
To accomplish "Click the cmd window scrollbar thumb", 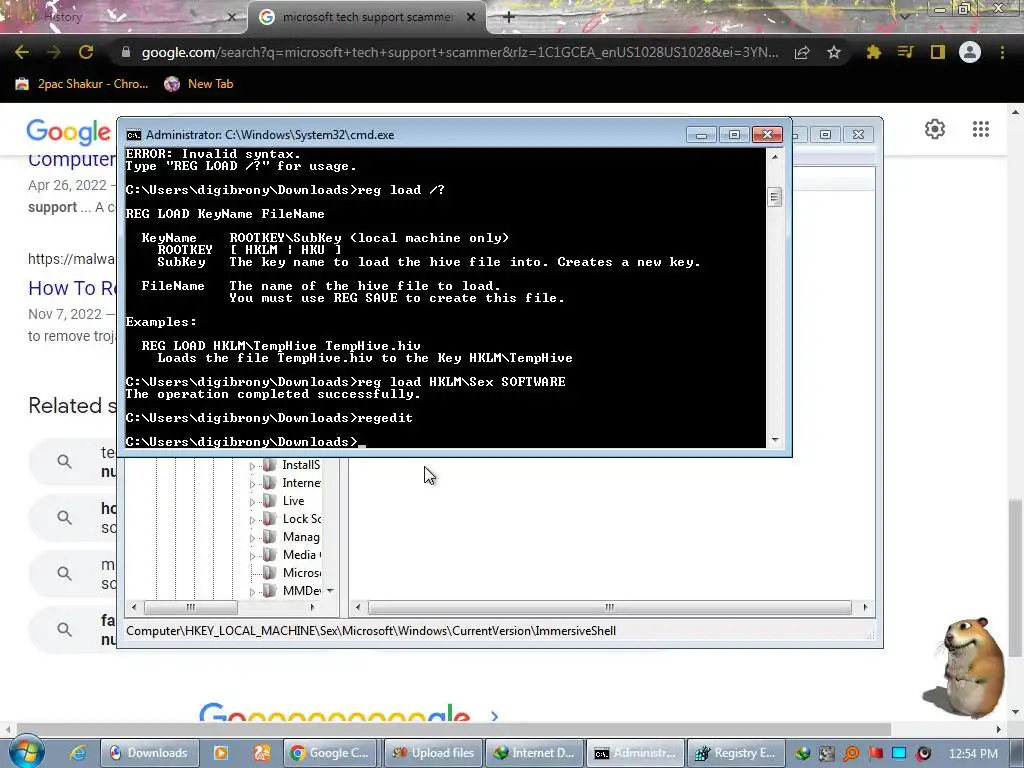I will [775, 197].
